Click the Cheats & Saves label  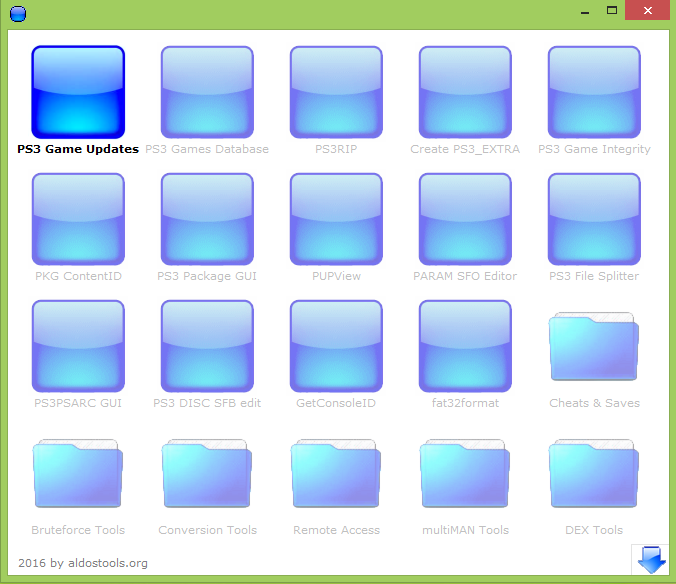594,403
